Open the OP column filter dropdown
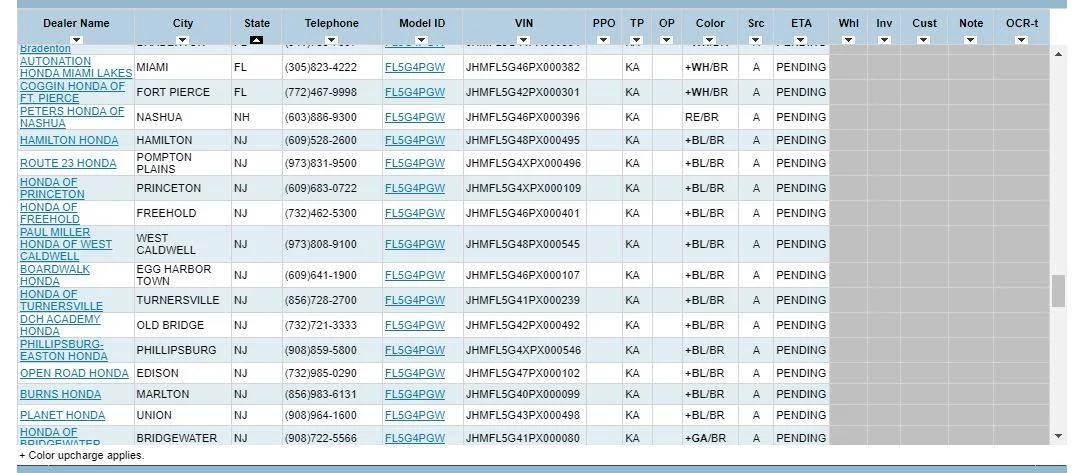Image resolution: width=1082 pixels, height=473 pixels. (x=667, y=40)
